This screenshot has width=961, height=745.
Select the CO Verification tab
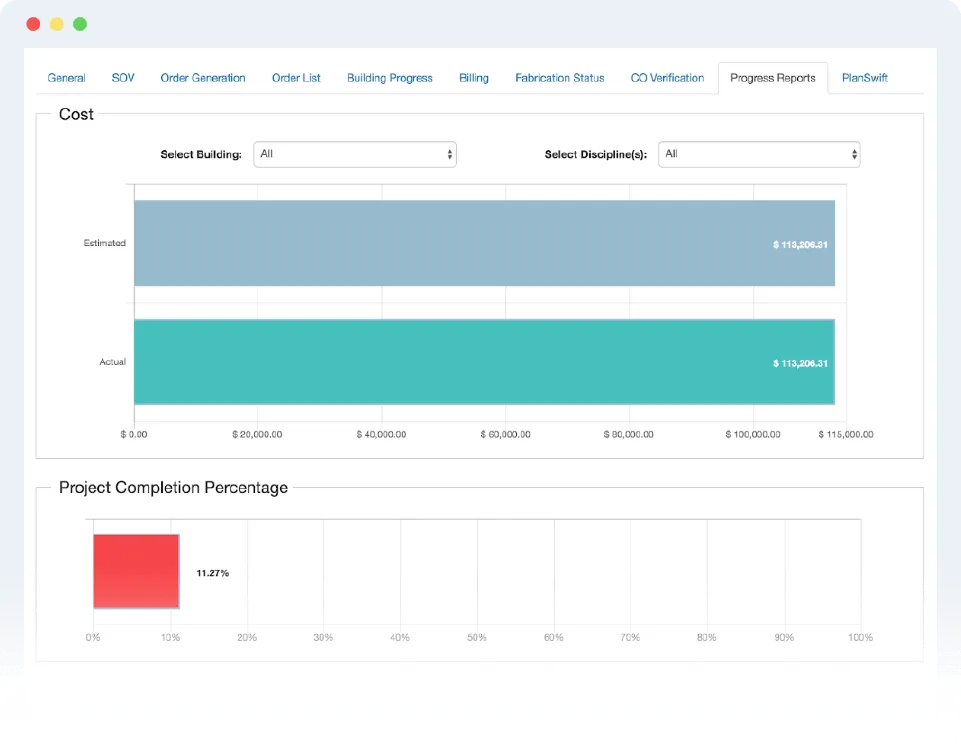[667, 78]
